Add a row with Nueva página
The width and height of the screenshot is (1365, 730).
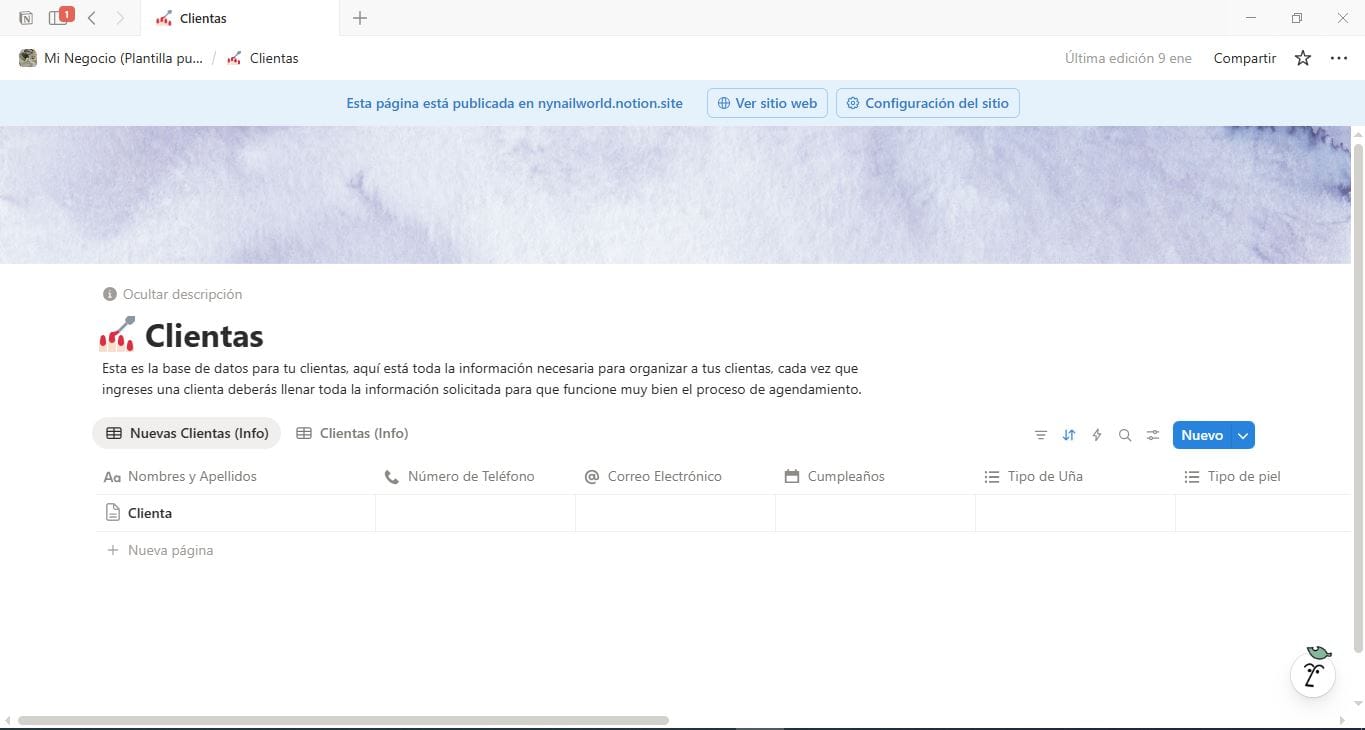tap(160, 550)
